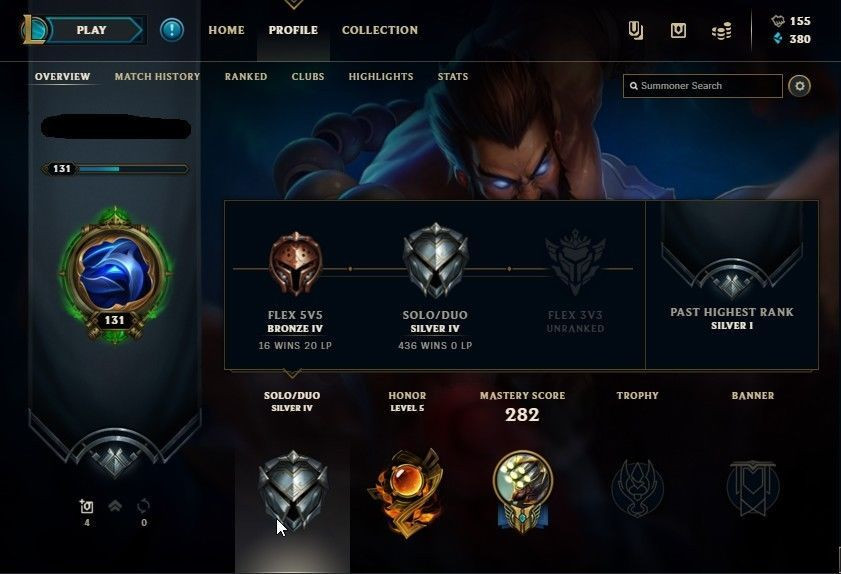Go to the HOME tab

226,30
